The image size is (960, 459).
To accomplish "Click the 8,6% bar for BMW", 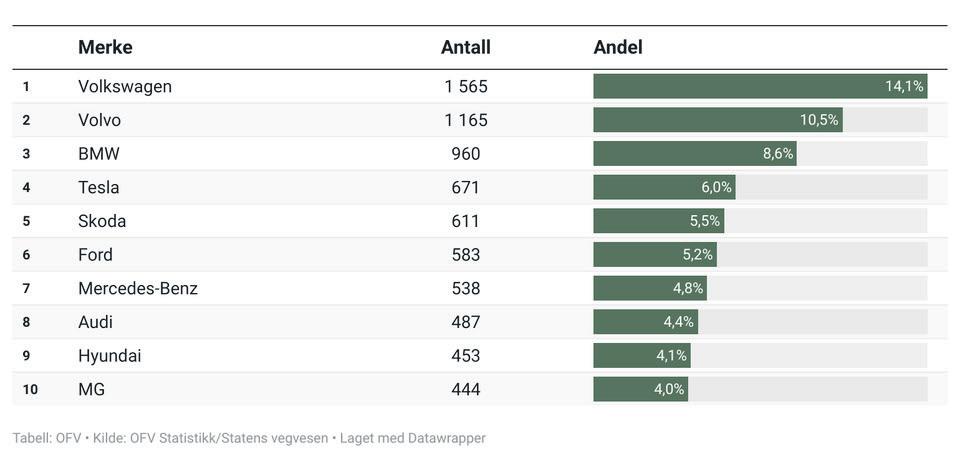I will 694,154.
